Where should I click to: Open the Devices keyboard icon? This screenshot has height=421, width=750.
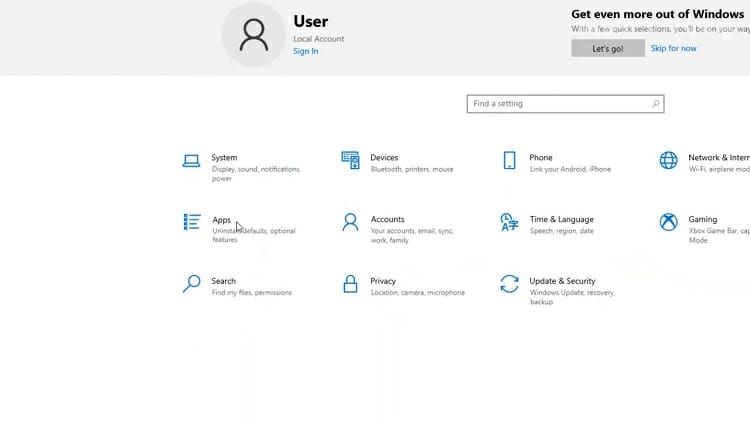click(x=350, y=160)
